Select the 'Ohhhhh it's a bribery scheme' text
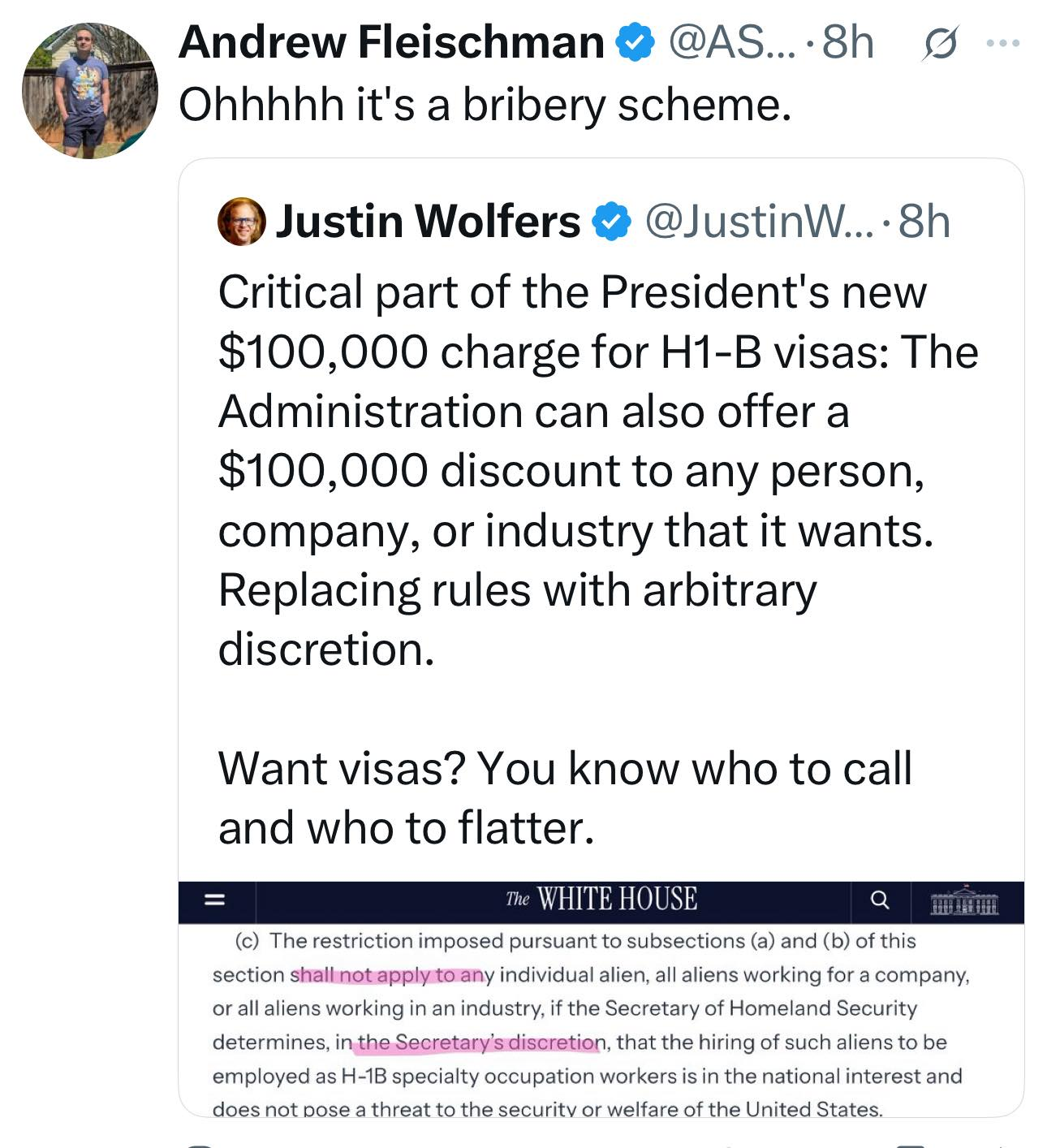Image resolution: width=1047 pixels, height=1148 pixels. 485,105
